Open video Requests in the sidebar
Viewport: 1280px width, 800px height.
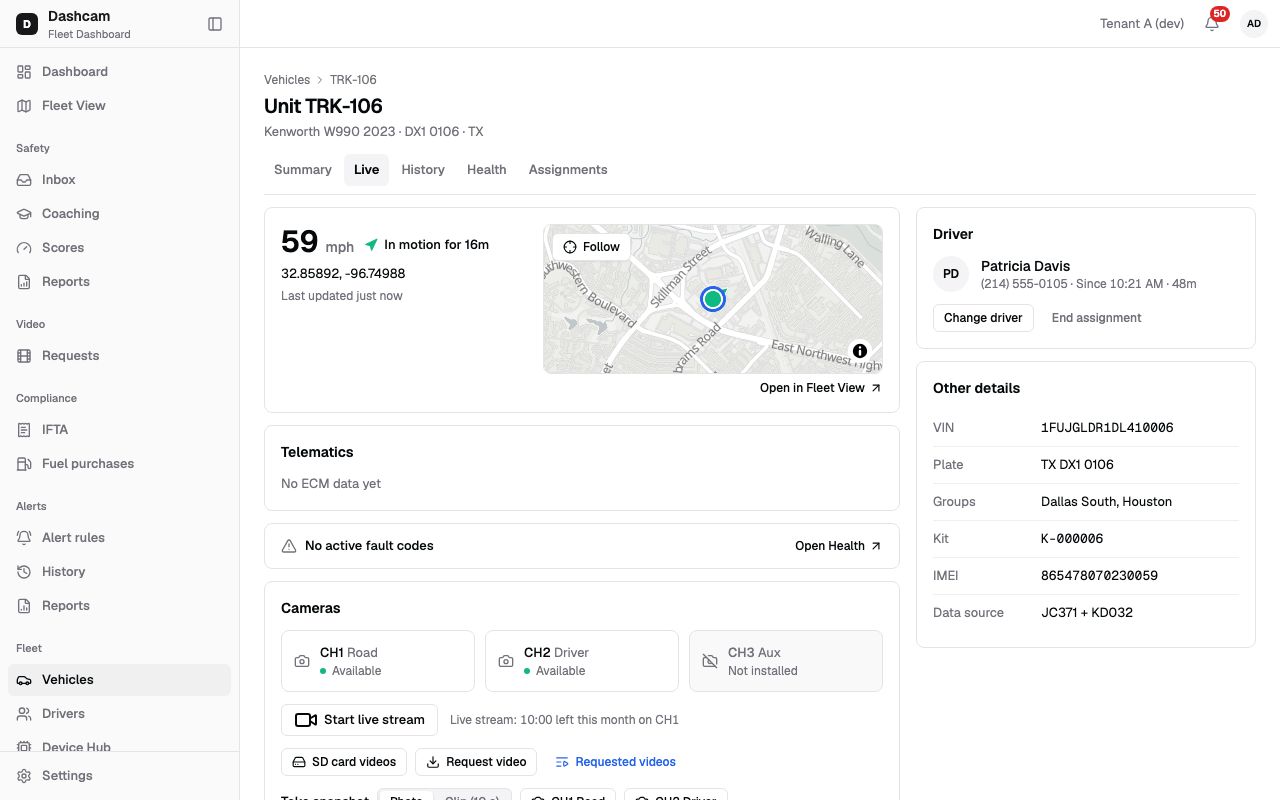click(x=119, y=356)
